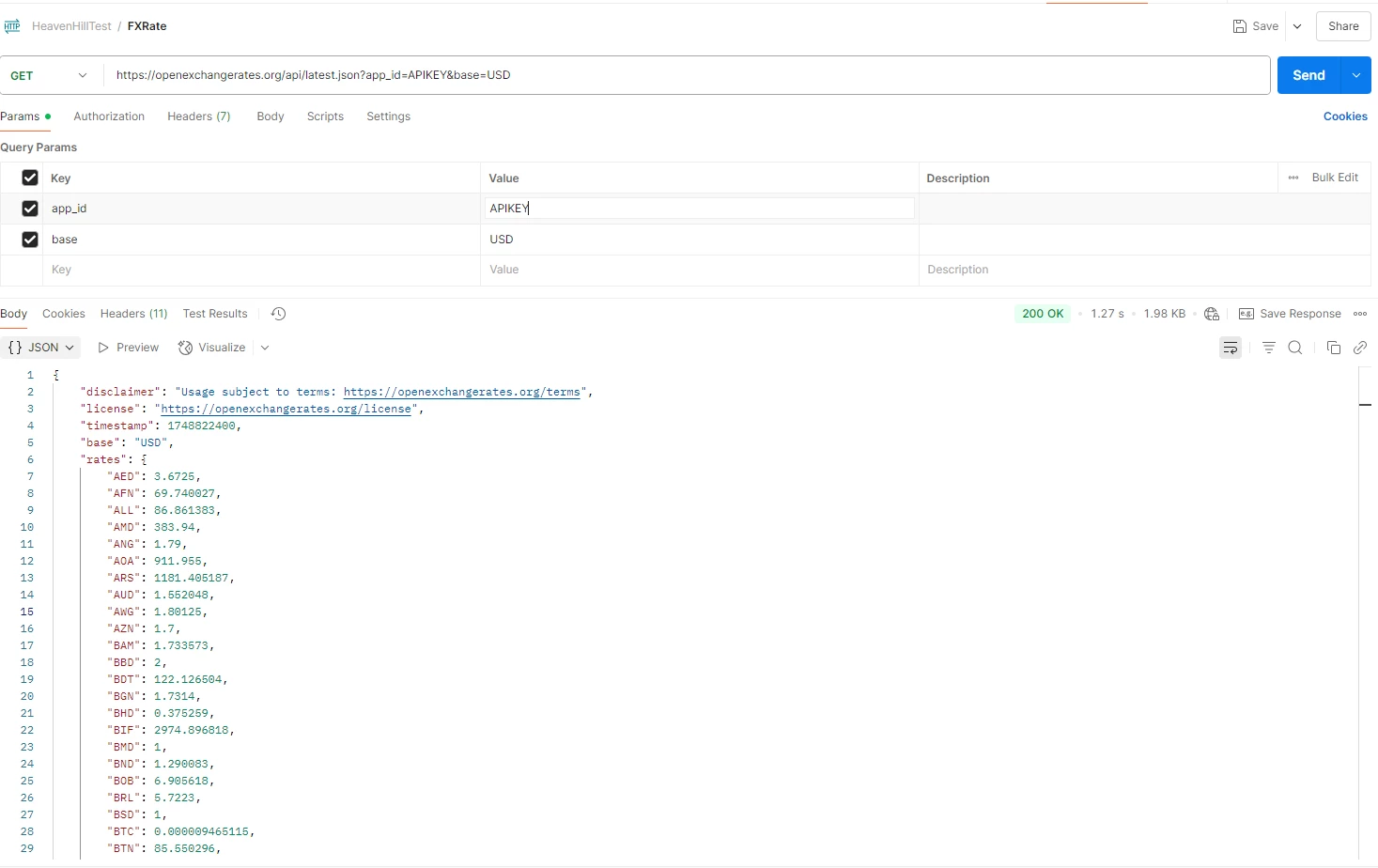The width and height of the screenshot is (1378, 868).
Task: Toggle the select-all params checkbox
Action: tap(30, 178)
